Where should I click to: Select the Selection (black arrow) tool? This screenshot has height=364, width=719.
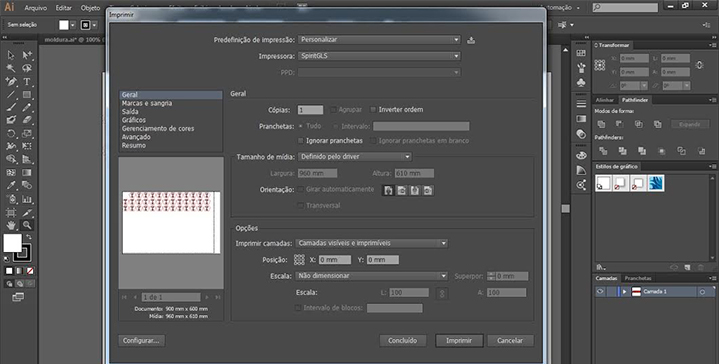(x=11, y=55)
